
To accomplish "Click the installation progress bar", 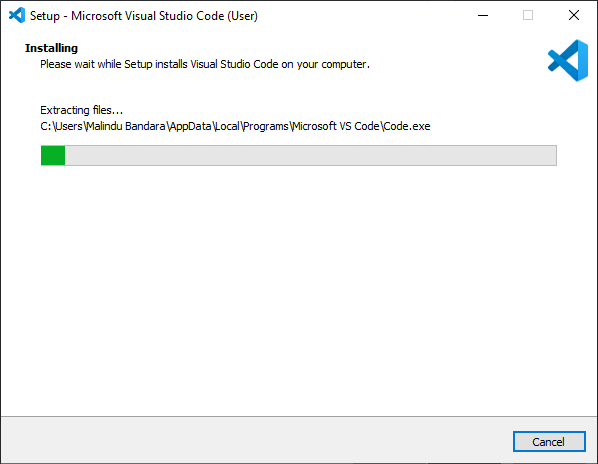I will [299, 155].
